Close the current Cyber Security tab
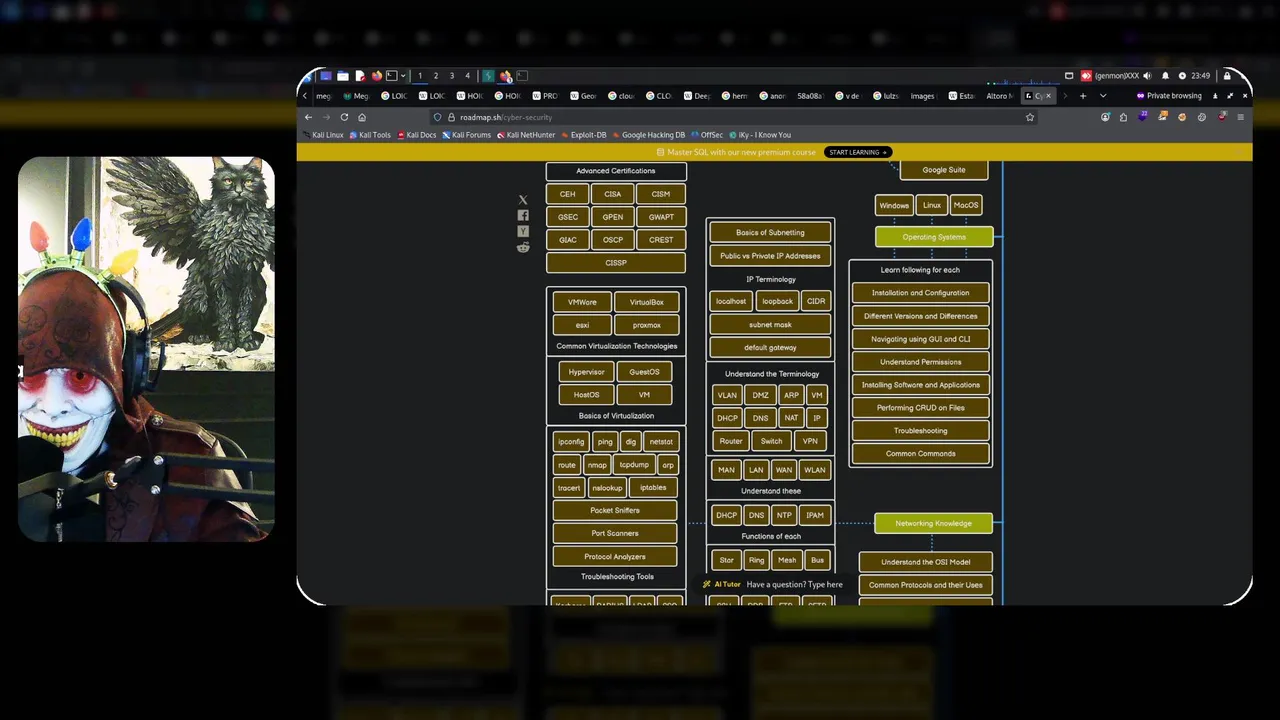Screen dimensions: 1280x720 1048,96
